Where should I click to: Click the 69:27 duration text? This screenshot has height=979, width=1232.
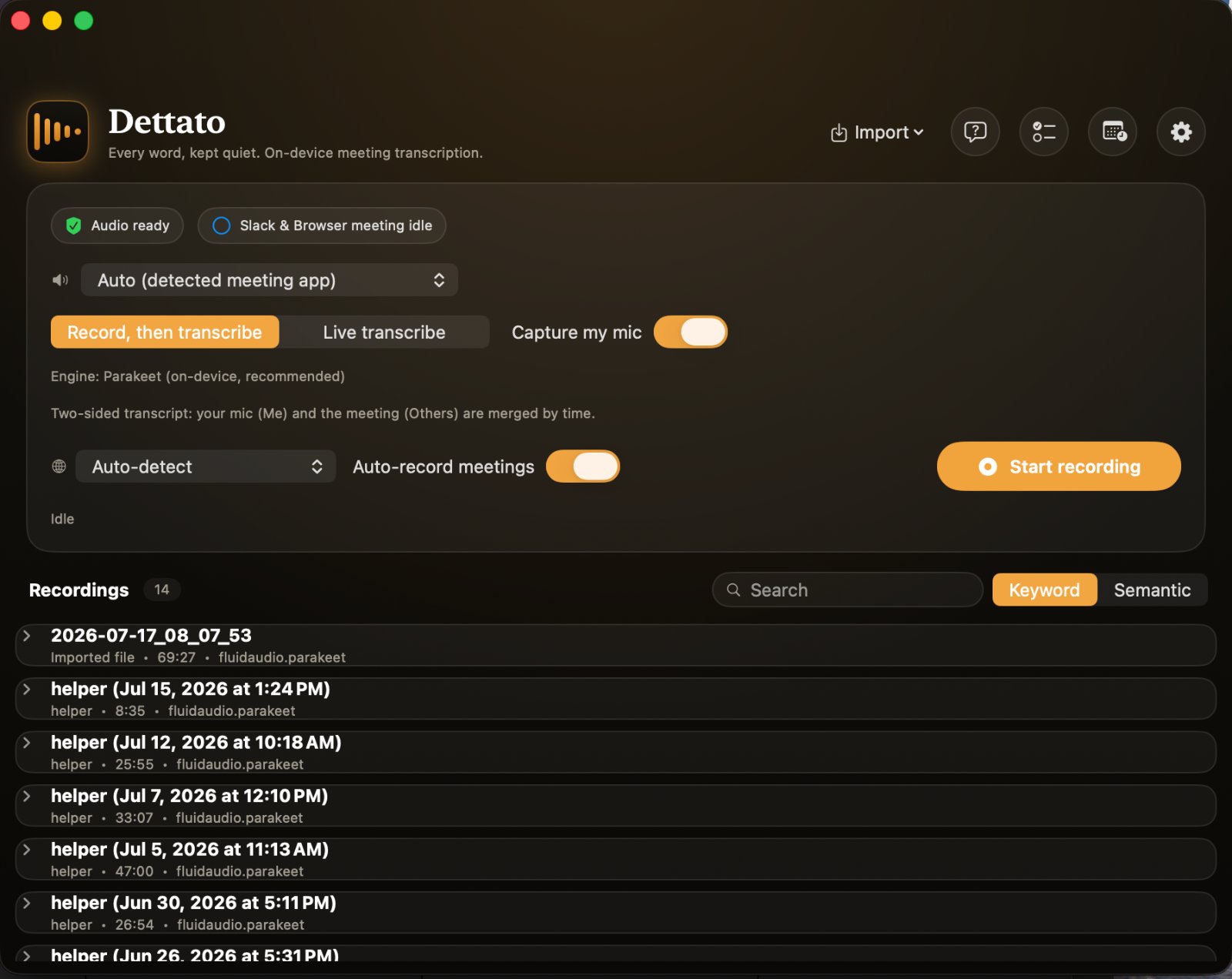pyautogui.click(x=176, y=657)
